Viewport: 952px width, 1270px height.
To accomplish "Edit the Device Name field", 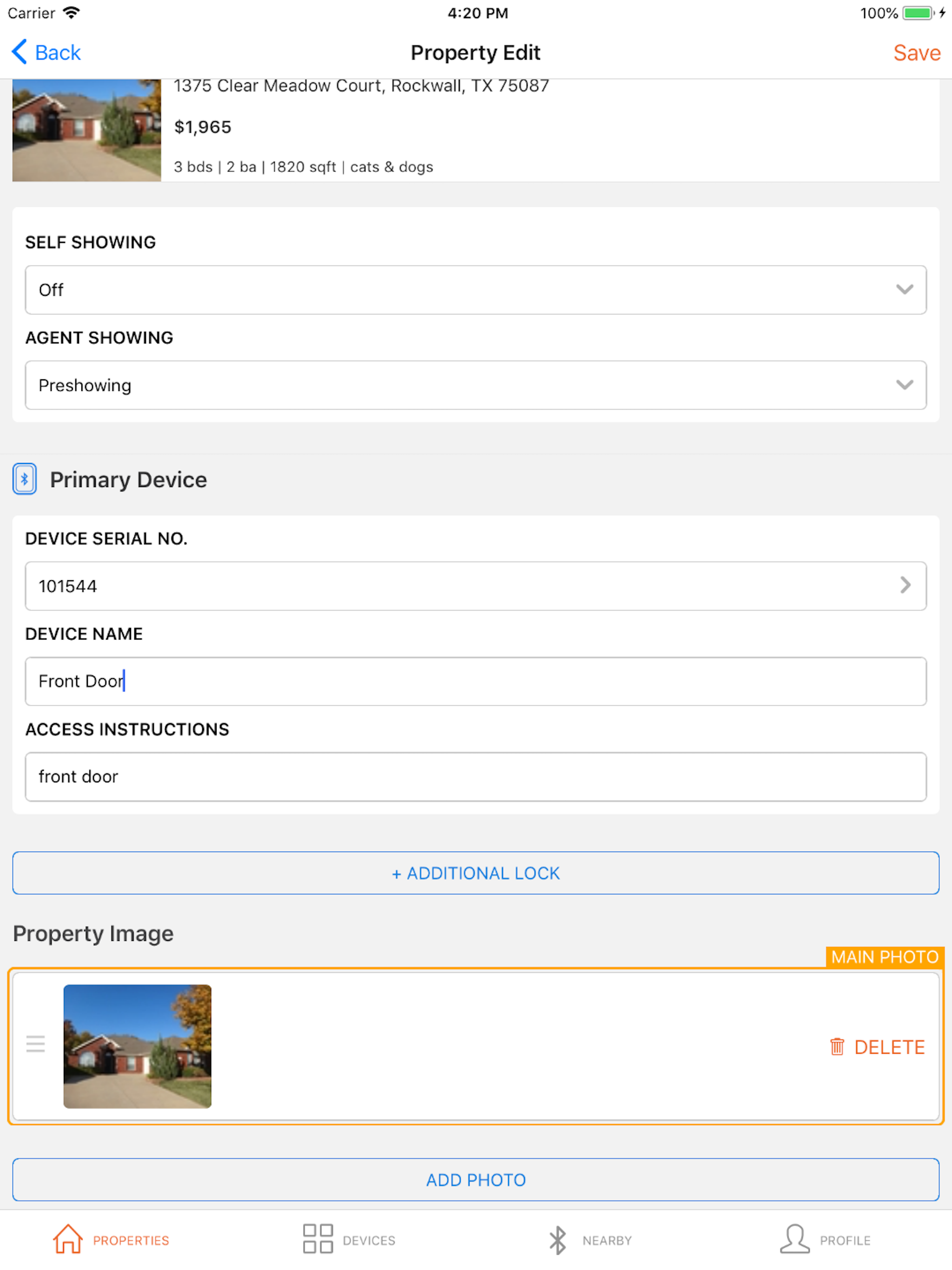I will coord(476,681).
